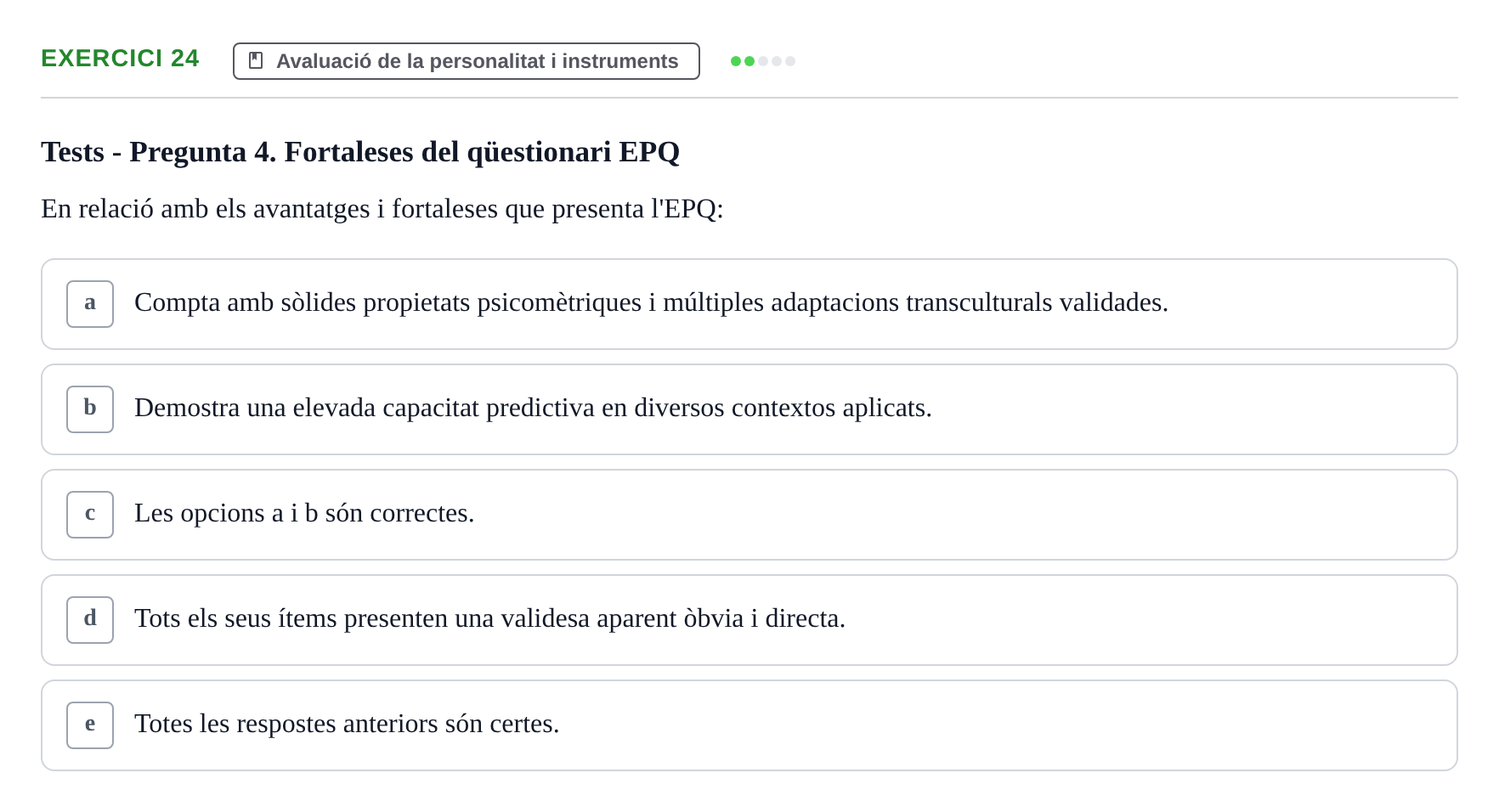
Task: Click the 'EXERCICI 24' heading
Action: pos(120,58)
